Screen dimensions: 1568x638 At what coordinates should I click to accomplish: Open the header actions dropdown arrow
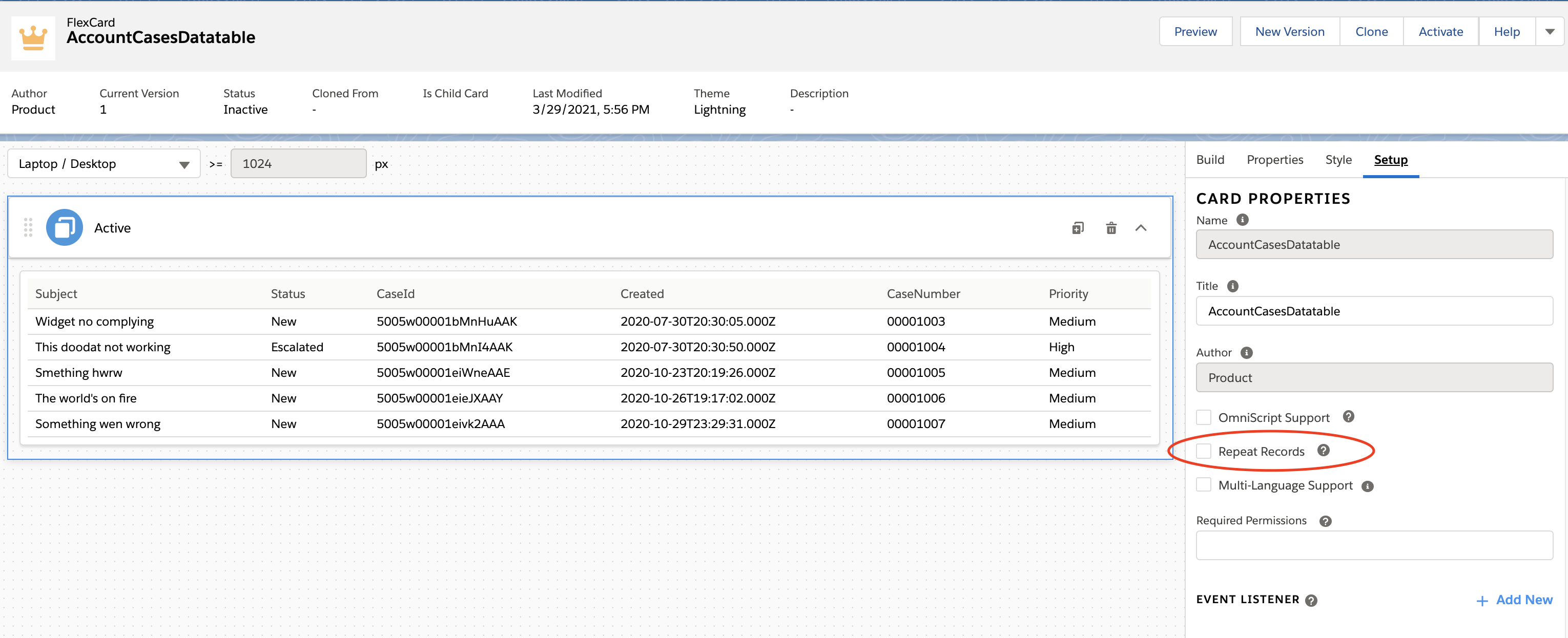[x=1550, y=32]
